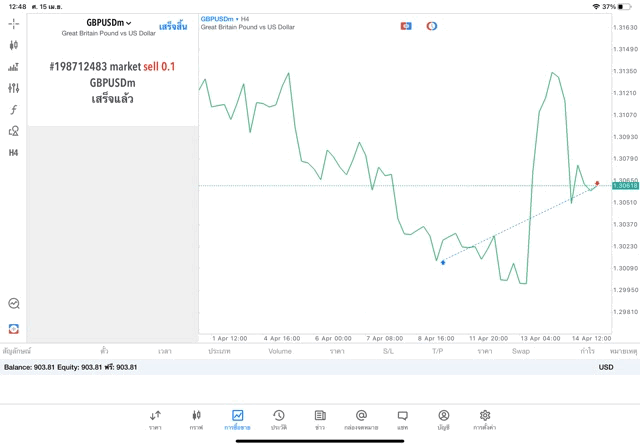
Task: Click the เสร็จแล้ว status text
Action: click(x=112, y=99)
